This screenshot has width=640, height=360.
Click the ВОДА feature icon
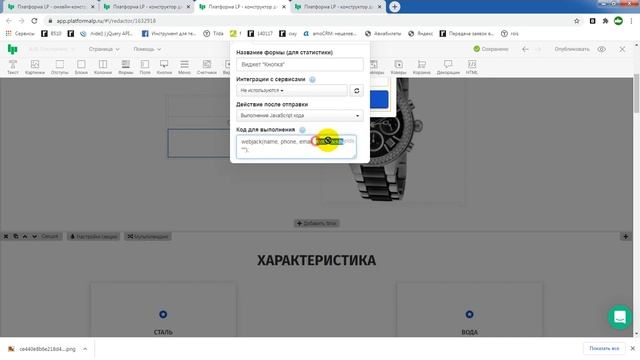coord(469,314)
